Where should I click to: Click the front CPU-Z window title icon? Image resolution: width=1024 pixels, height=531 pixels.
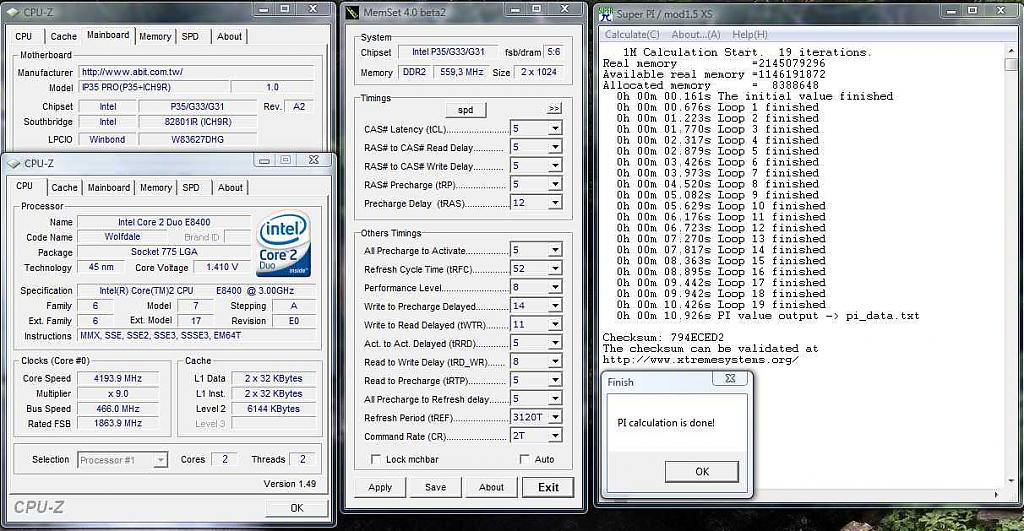14,163
